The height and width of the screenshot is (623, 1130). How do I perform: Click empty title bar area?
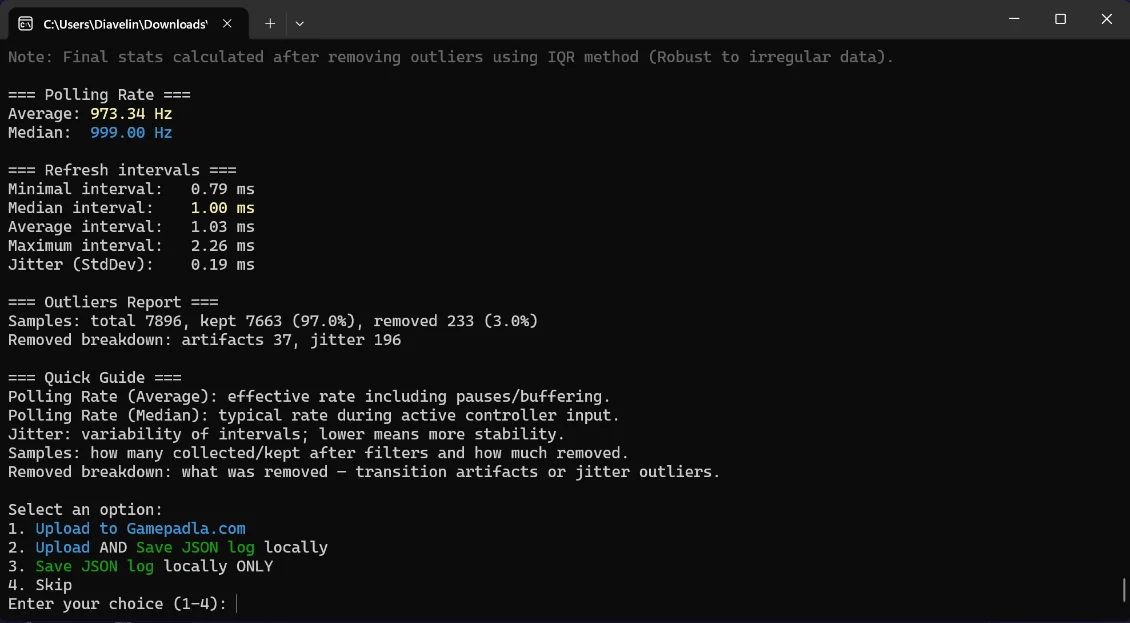point(649,19)
